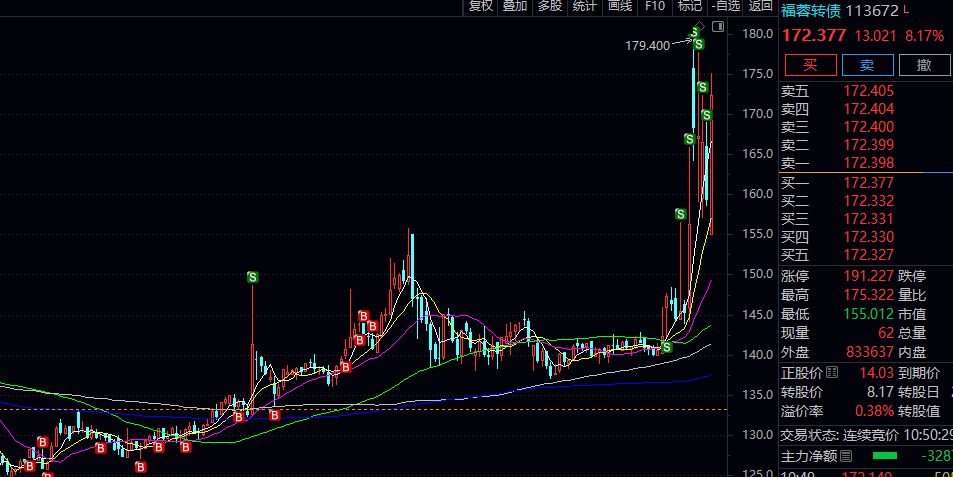The height and width of the screenshot is (477, 953).
Task: Click the diamond marker icon atop the chart
Action: pos(702,25)
